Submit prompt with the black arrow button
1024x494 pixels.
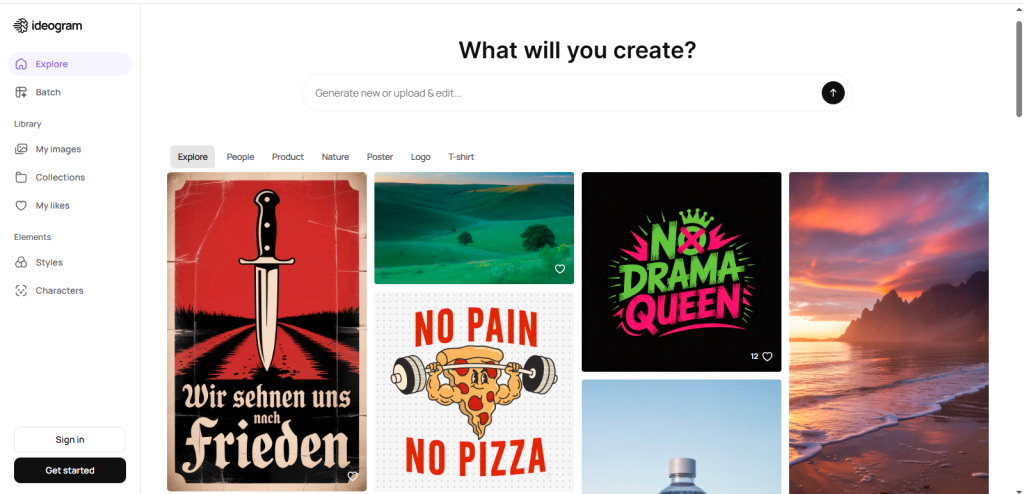833,93
